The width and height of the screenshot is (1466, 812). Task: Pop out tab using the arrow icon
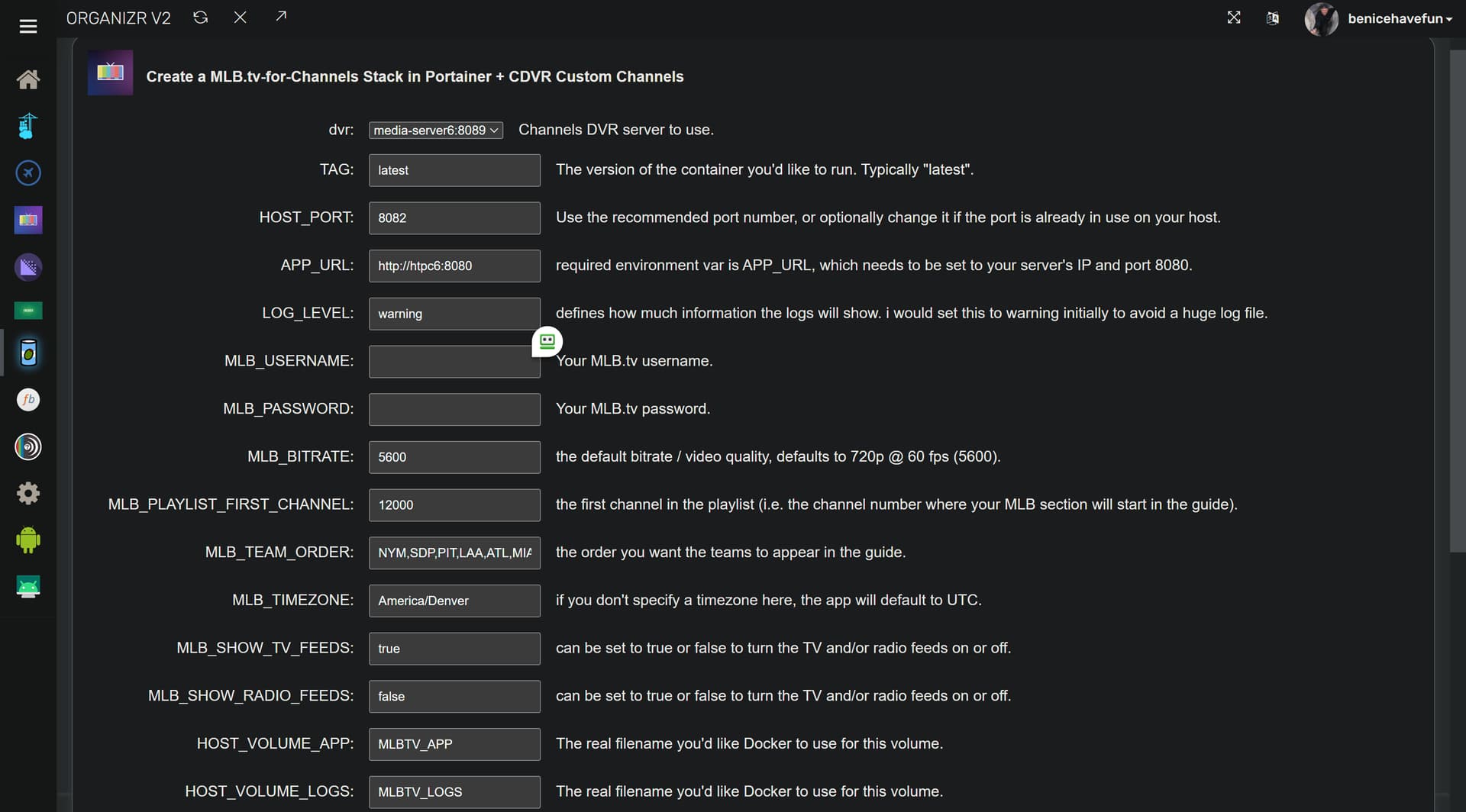(x=281, y=16)
